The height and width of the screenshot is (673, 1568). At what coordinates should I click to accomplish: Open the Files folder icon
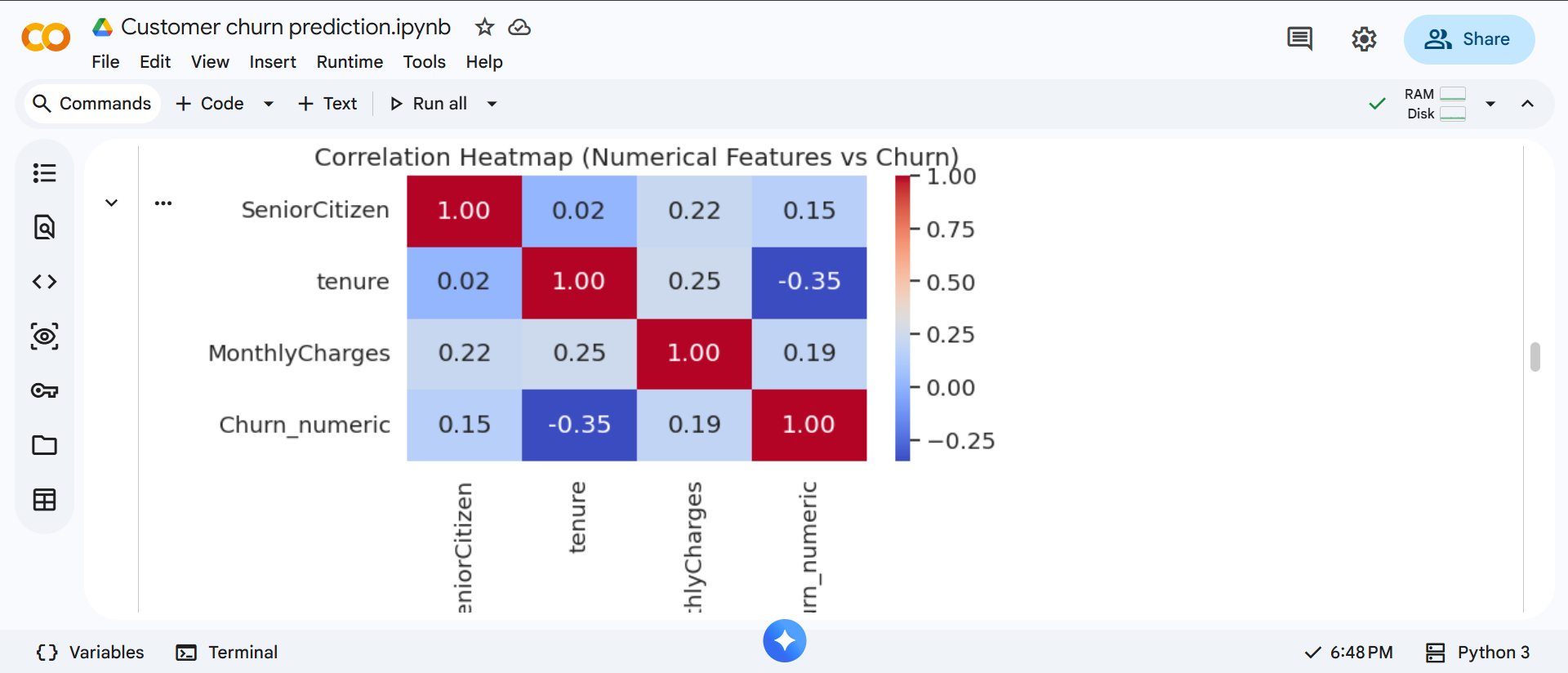pos(44,445)
